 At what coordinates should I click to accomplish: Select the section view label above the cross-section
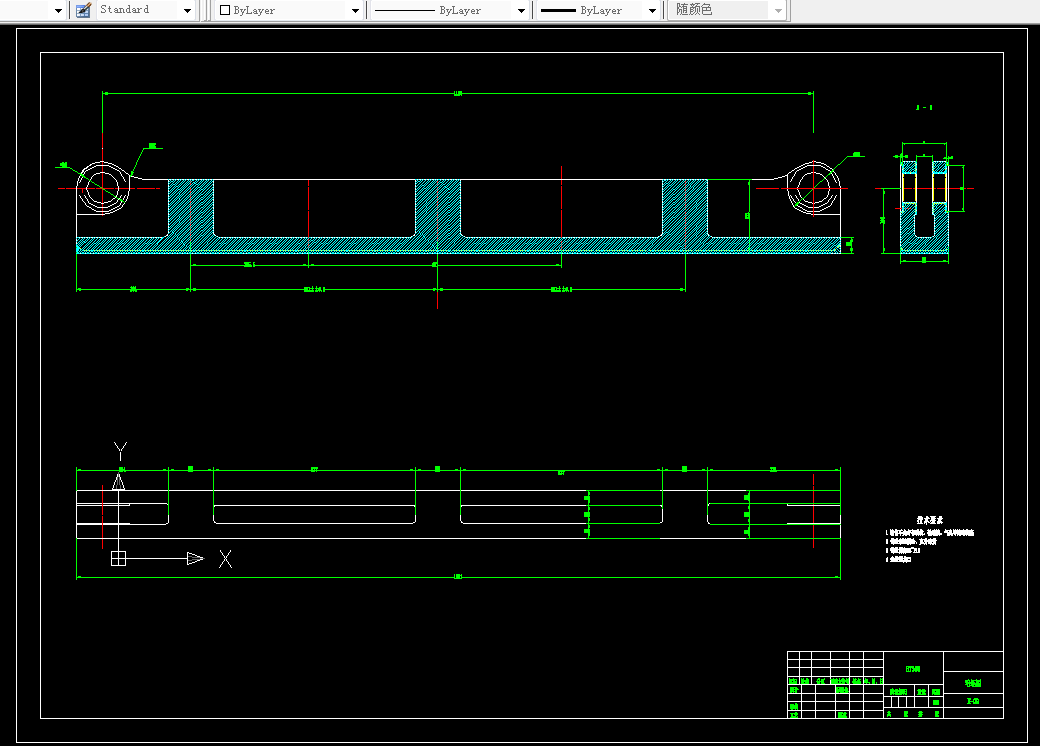[924, 107]
